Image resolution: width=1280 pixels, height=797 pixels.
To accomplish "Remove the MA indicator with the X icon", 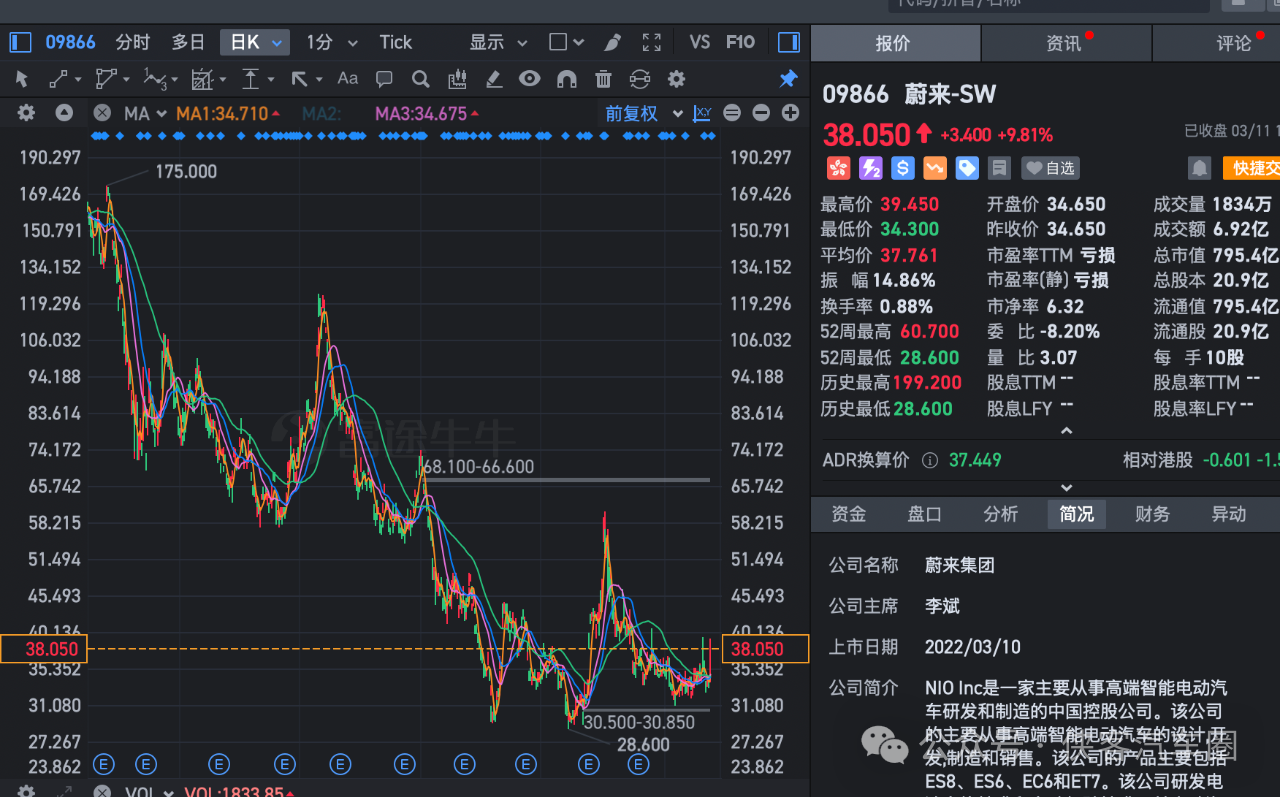I will click(102, 113).
